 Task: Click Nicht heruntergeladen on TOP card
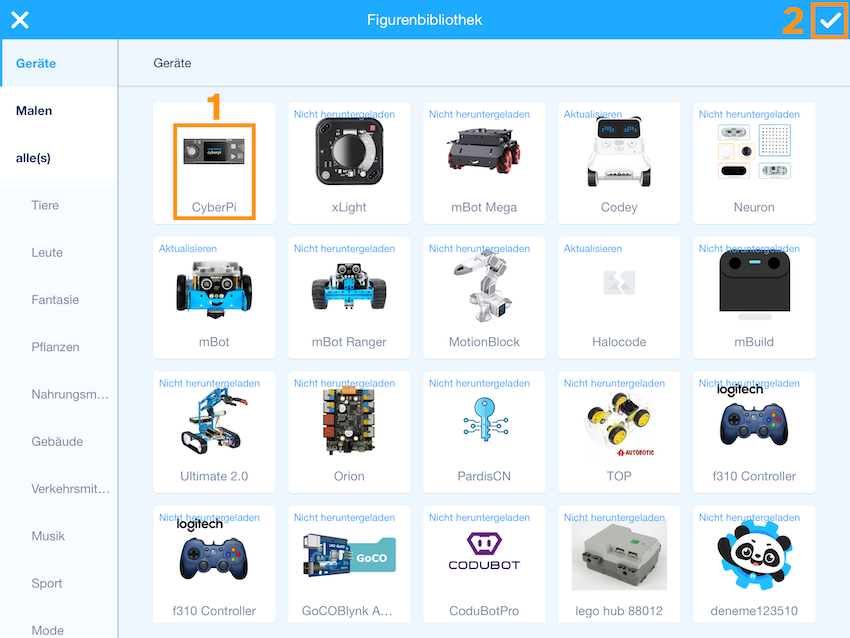614,383
